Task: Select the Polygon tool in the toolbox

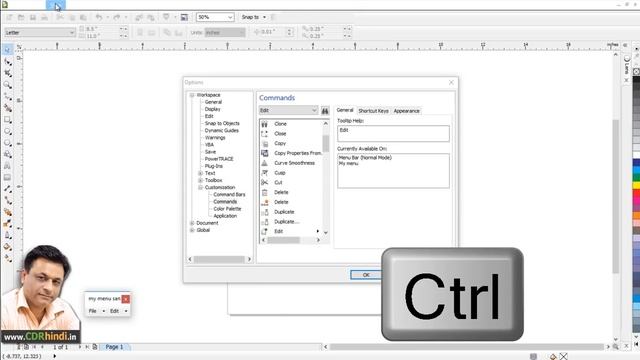Action: click(7, 143)
